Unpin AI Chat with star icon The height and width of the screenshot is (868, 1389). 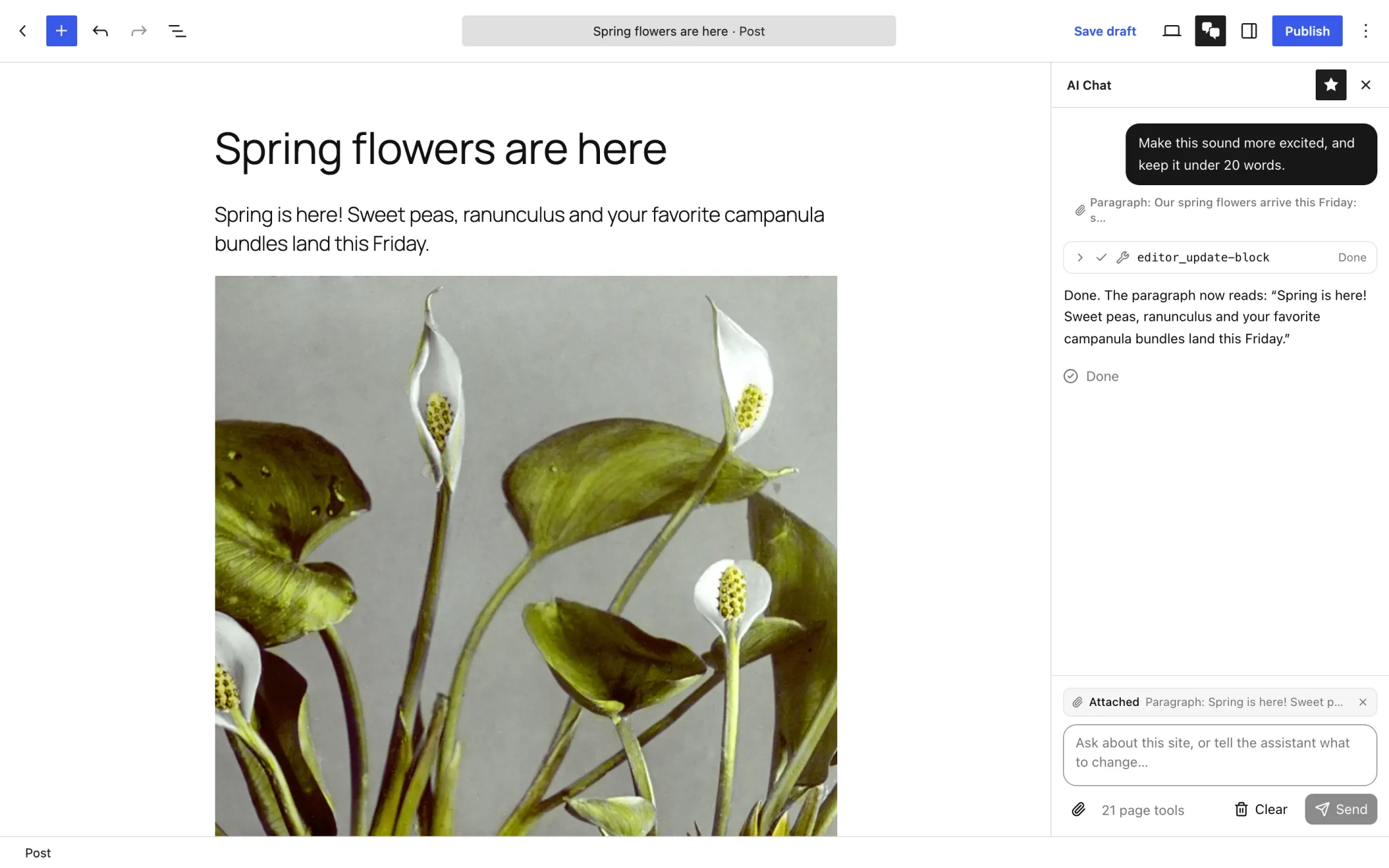(1330, 85)
